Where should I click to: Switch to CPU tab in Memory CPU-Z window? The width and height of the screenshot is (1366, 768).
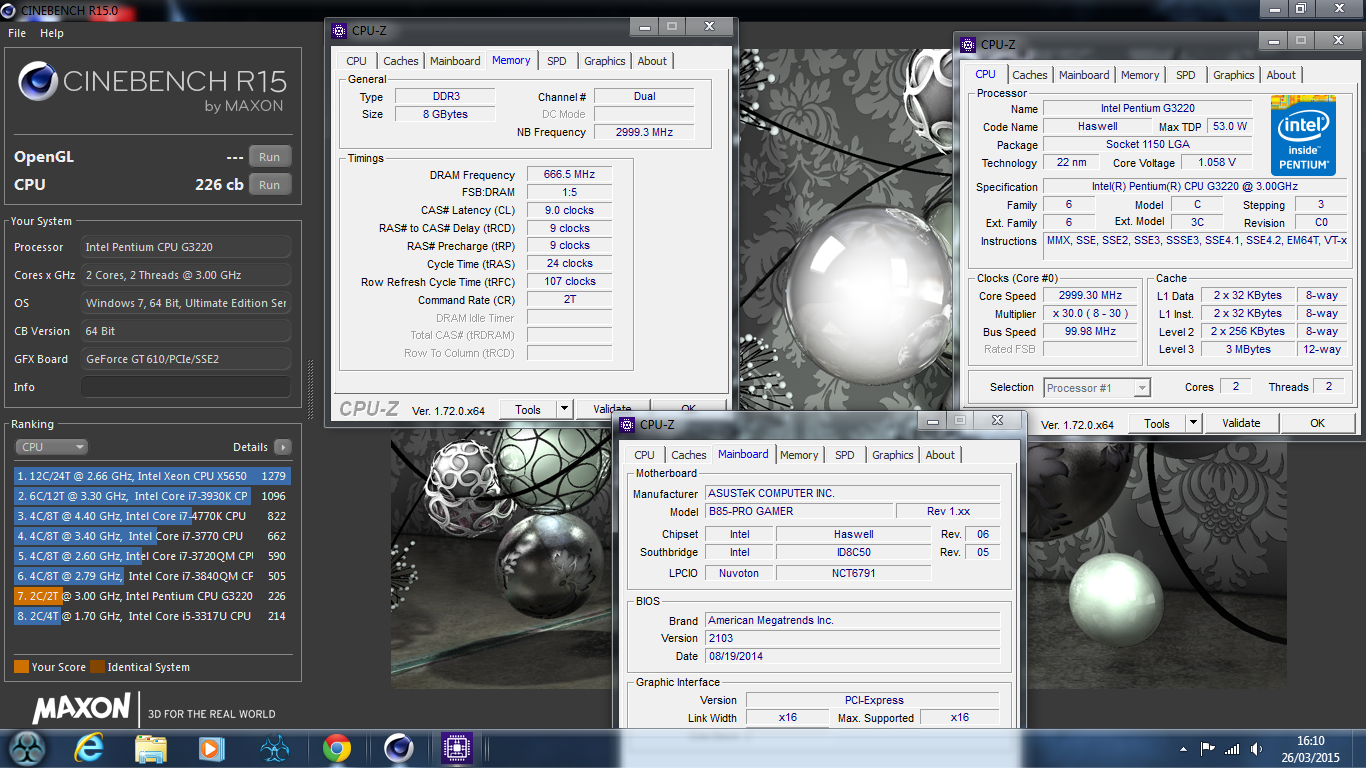tap(356, 61)
